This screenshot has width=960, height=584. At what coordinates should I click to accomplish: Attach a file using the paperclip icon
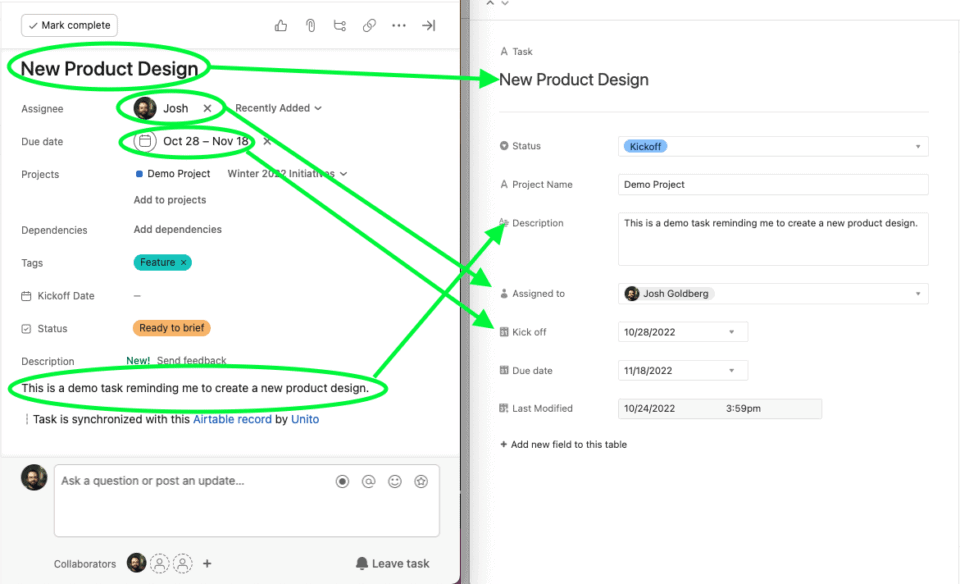[310, 25]
